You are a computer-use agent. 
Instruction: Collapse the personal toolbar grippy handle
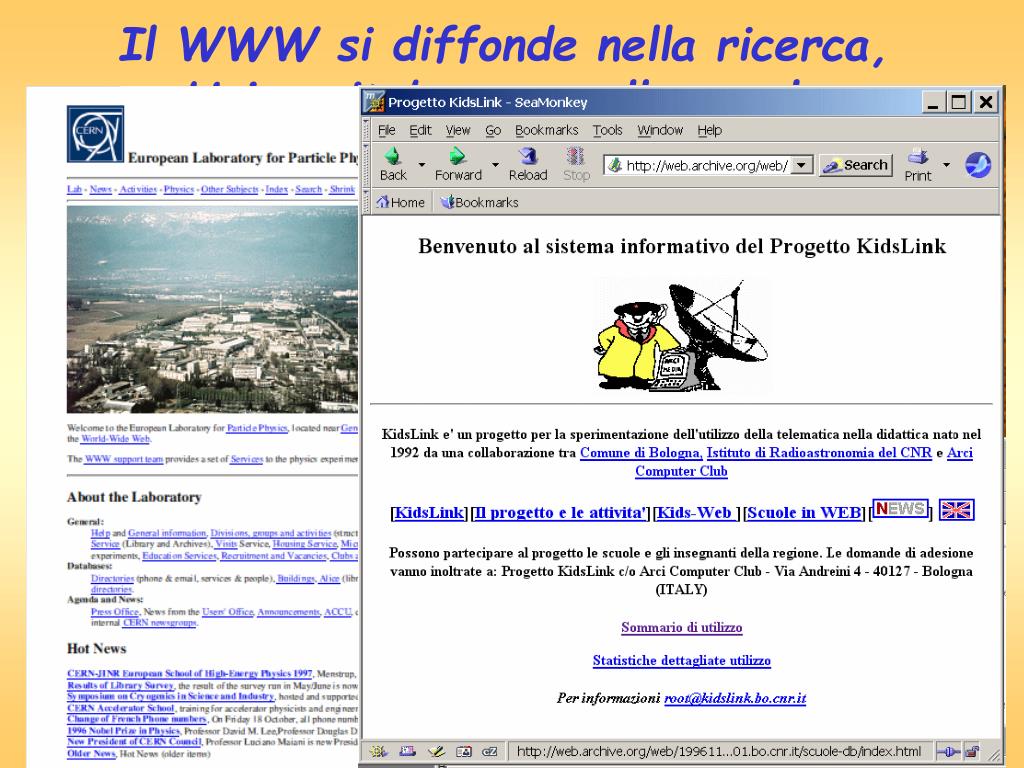366,202
